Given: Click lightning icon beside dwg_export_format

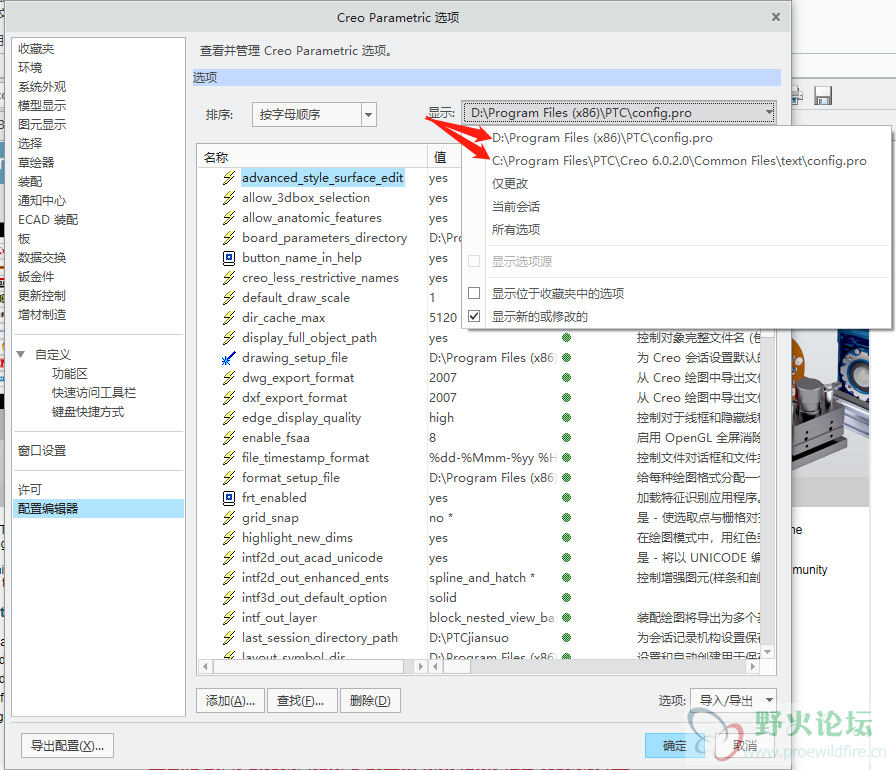Looking at the screenshot, I should [x=229, y=378].
